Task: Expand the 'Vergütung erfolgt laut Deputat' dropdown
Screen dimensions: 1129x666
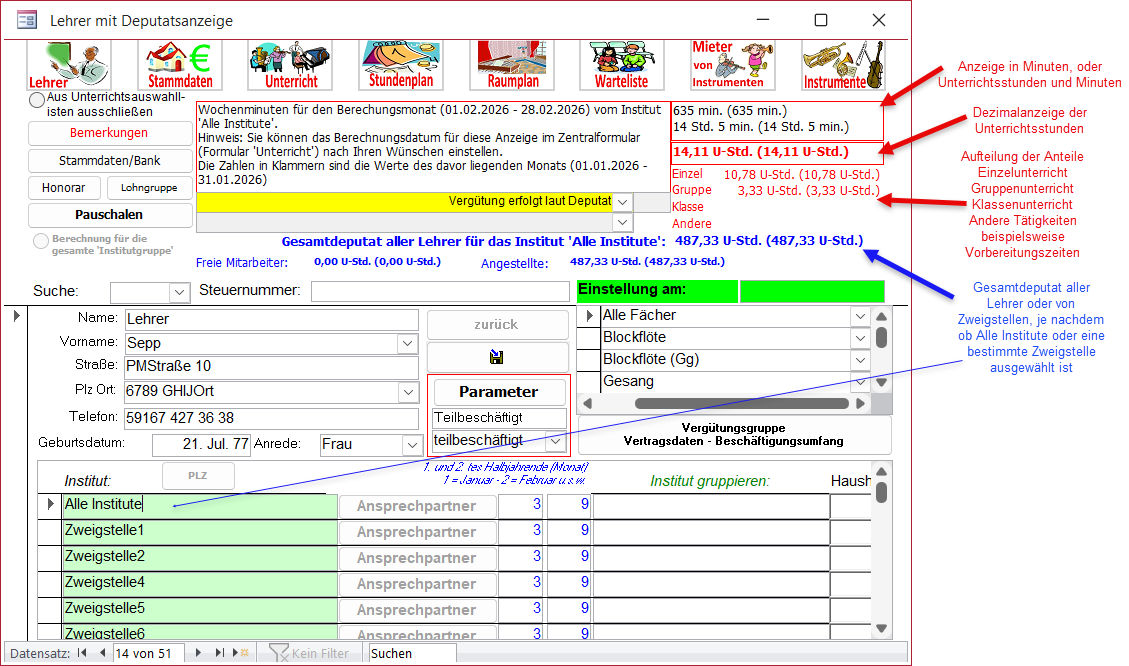Action: 622,202
